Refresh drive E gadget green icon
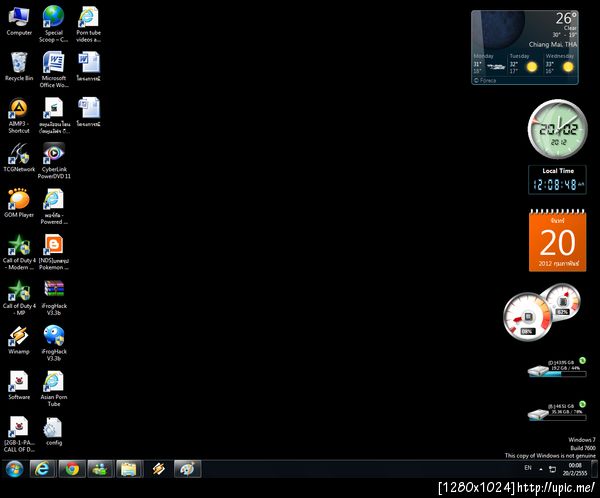600x498 pixels. click(582, 404)
